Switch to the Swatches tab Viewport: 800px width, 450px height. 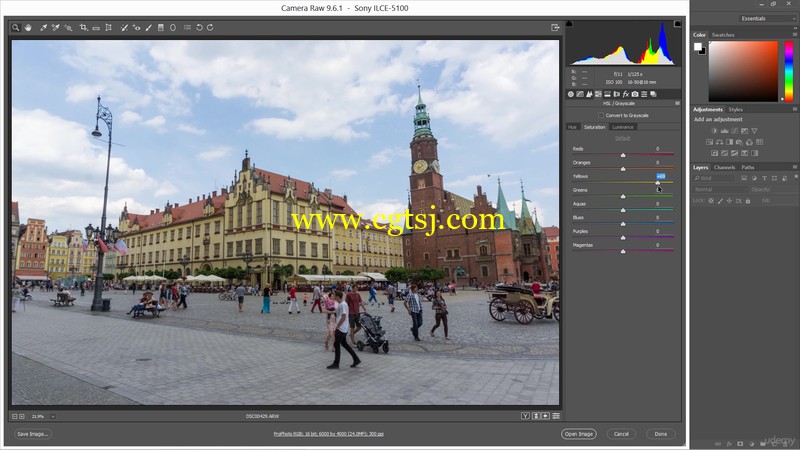pyautogui.click(x=723, y=35)
